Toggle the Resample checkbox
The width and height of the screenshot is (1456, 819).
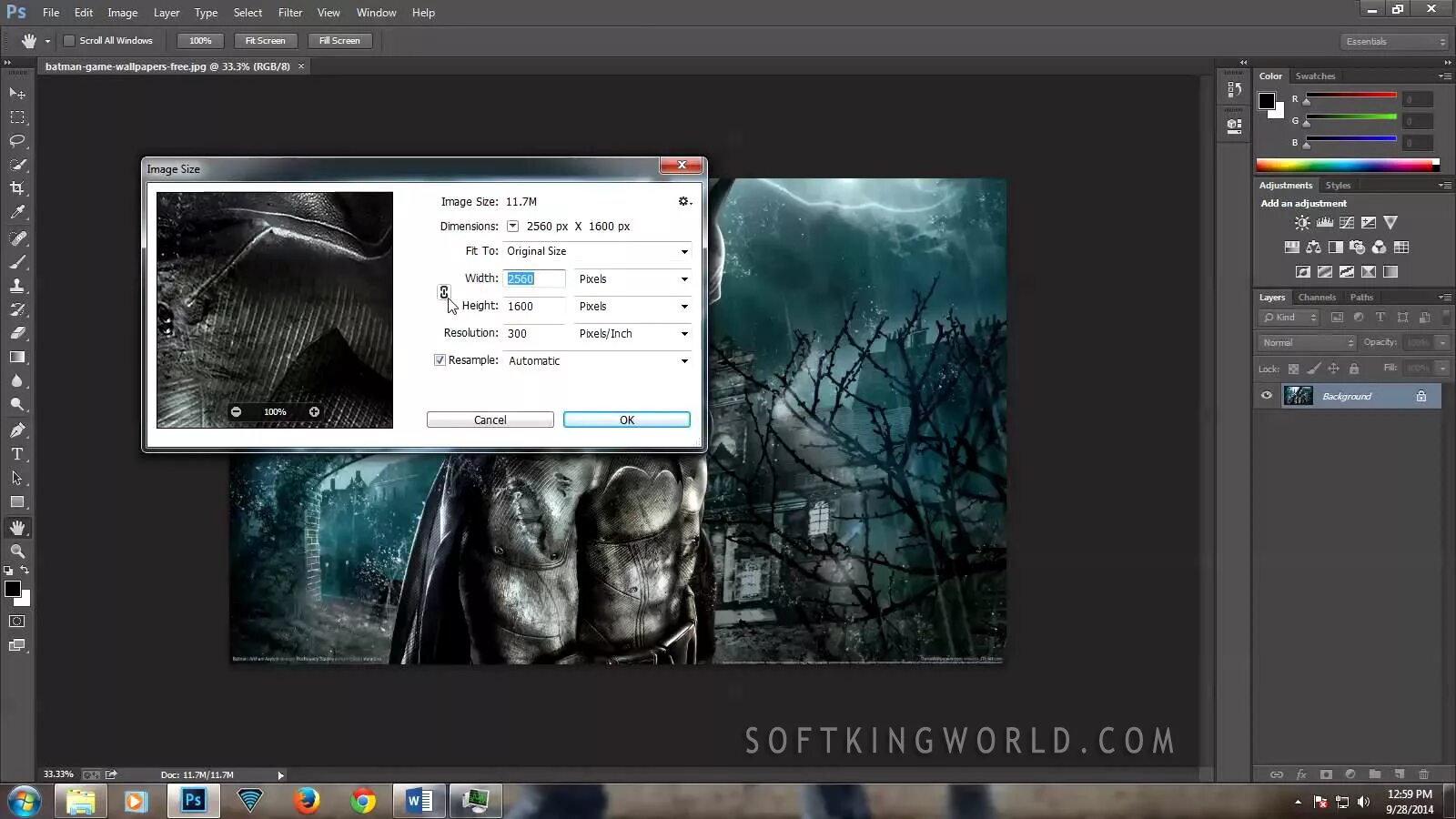click(x=440, y=360)
